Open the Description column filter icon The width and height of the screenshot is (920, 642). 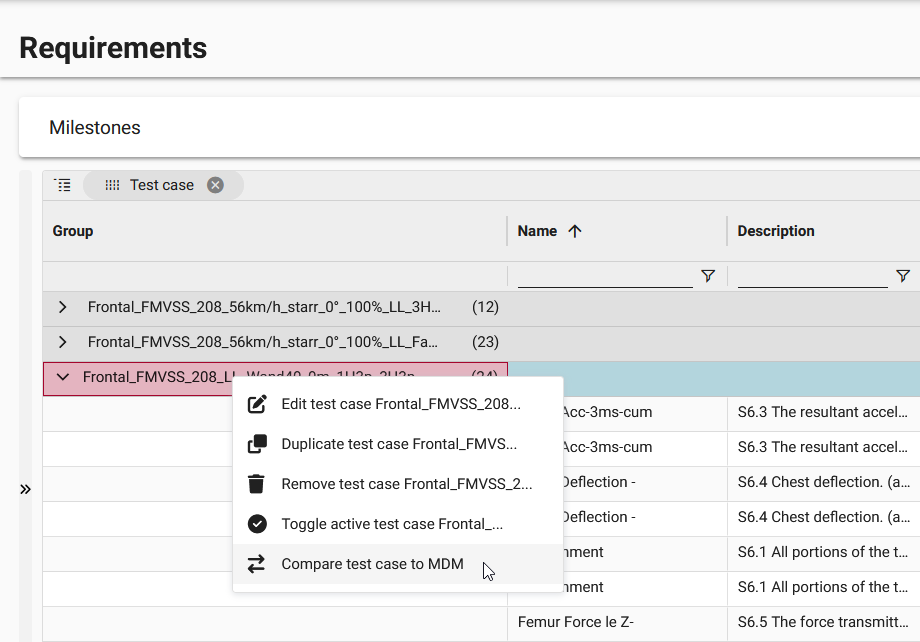click(903, 276)
